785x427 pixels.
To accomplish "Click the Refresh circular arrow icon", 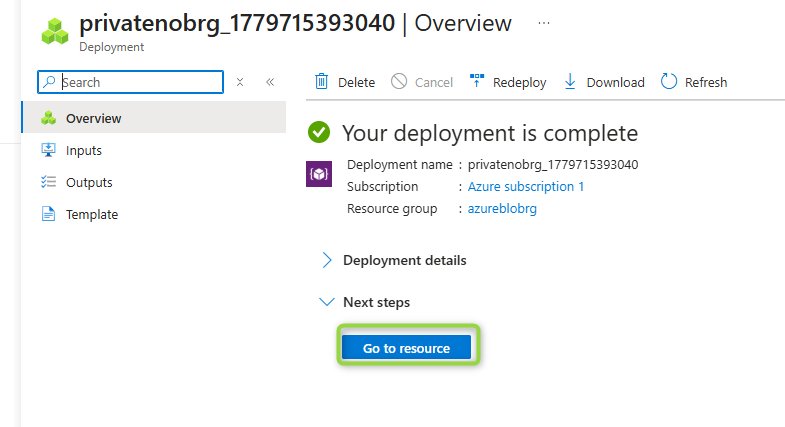I will [x=668, y=81].
